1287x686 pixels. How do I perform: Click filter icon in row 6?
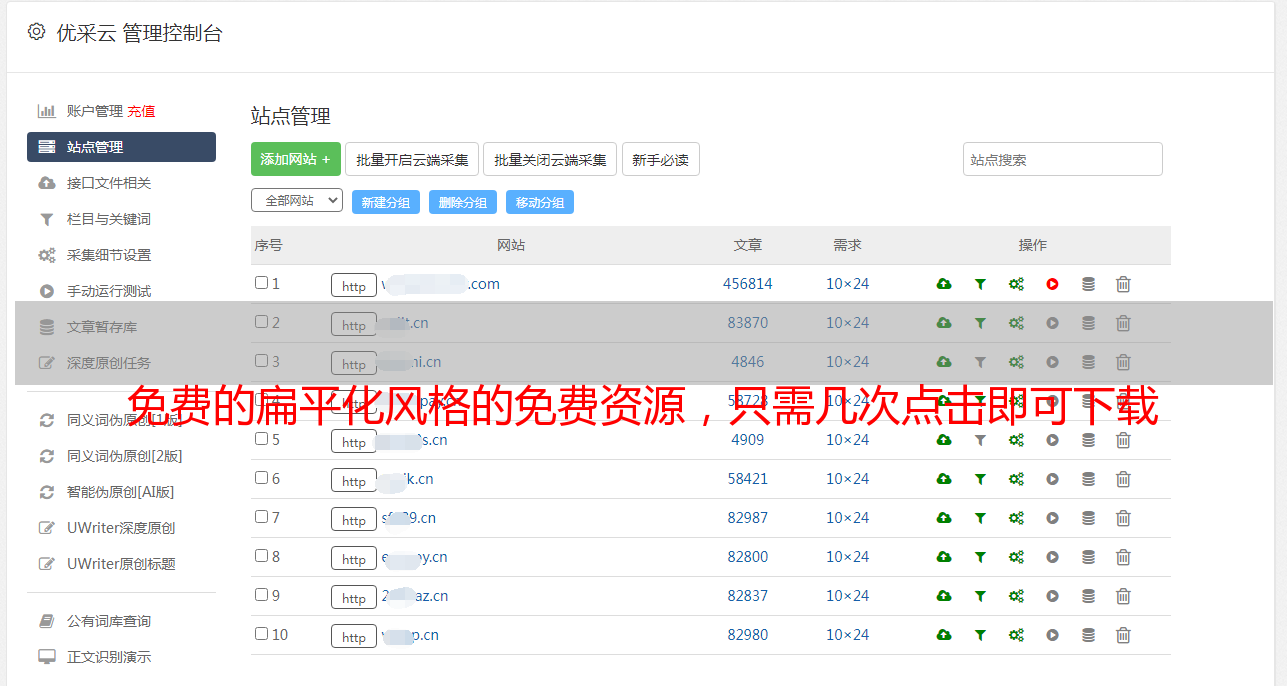980,479
